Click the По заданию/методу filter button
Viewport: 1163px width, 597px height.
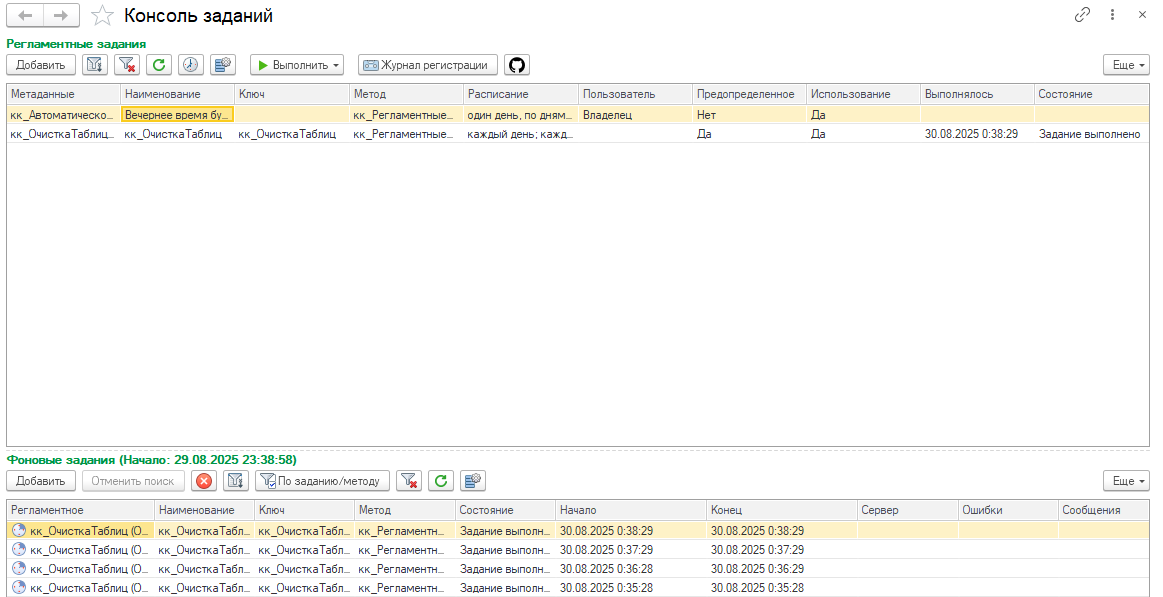321,481
